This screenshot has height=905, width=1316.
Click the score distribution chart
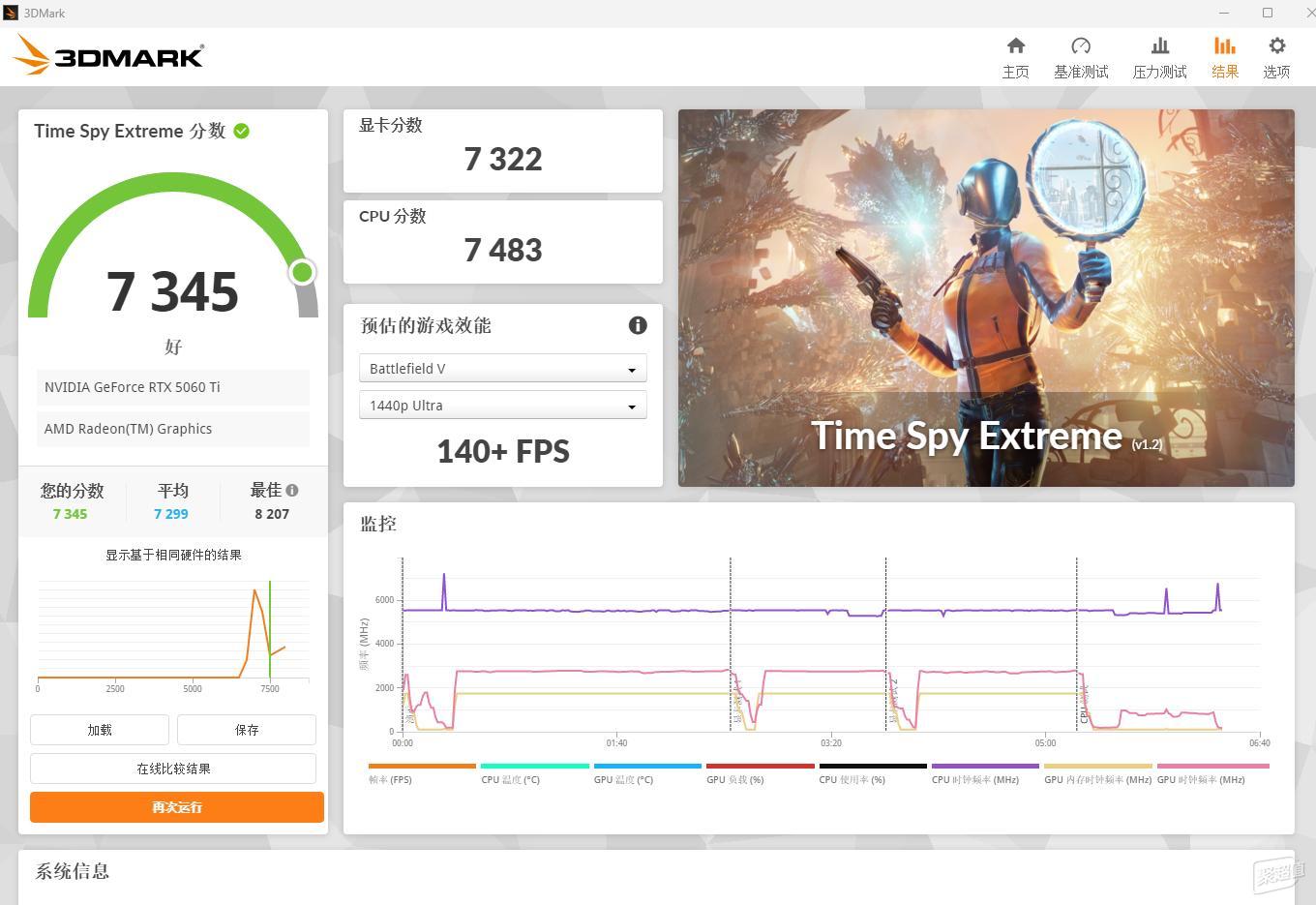[173, 634]
